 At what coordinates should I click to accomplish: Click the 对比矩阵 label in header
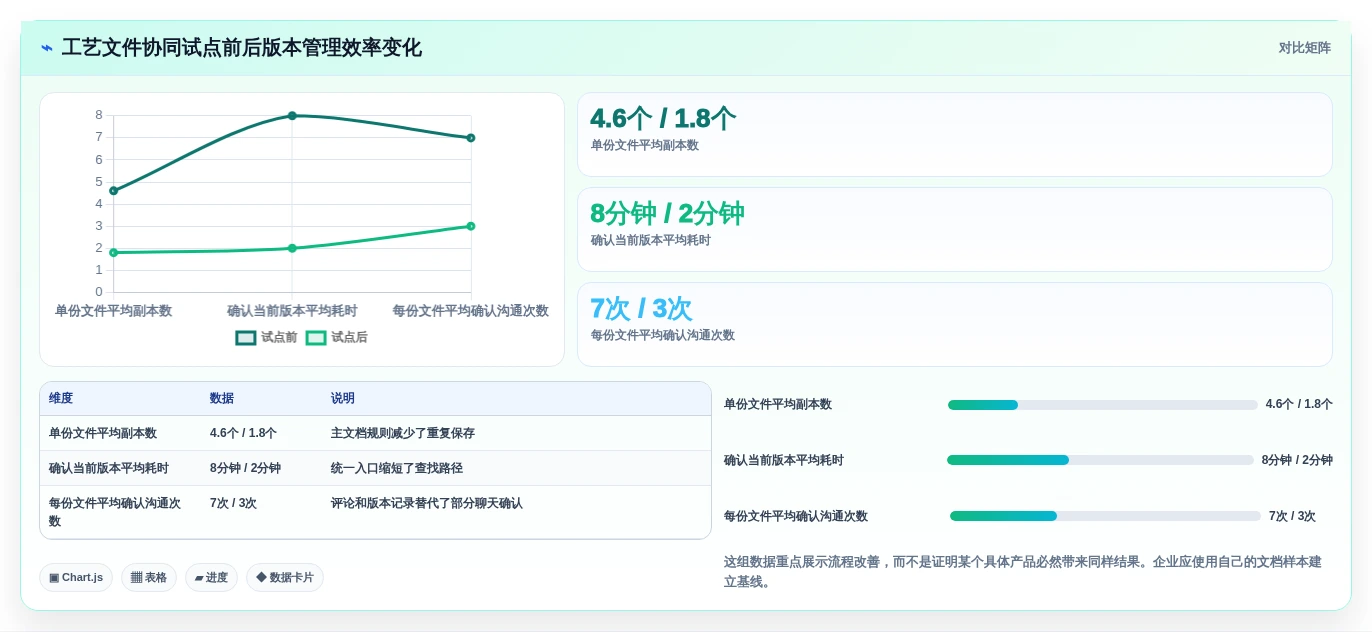click(1304, 48)
